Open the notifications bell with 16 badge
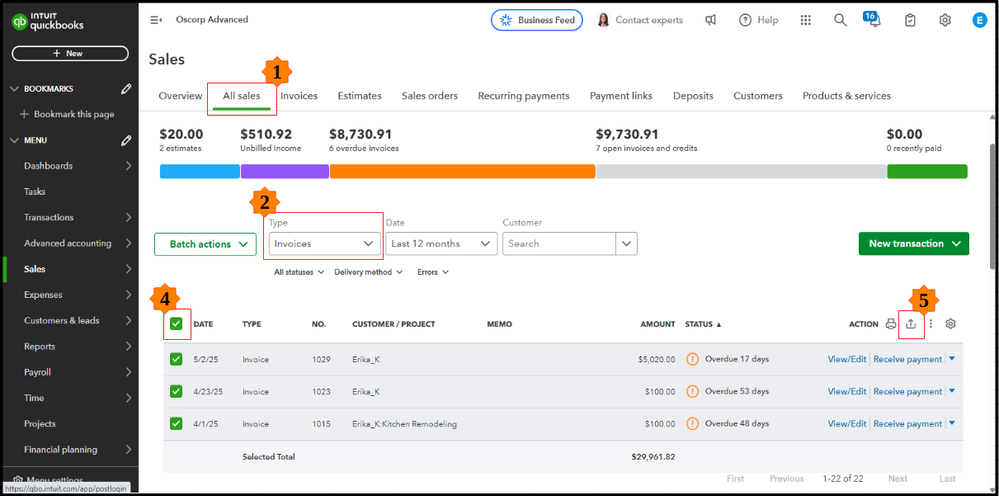 tap(873, 19)
